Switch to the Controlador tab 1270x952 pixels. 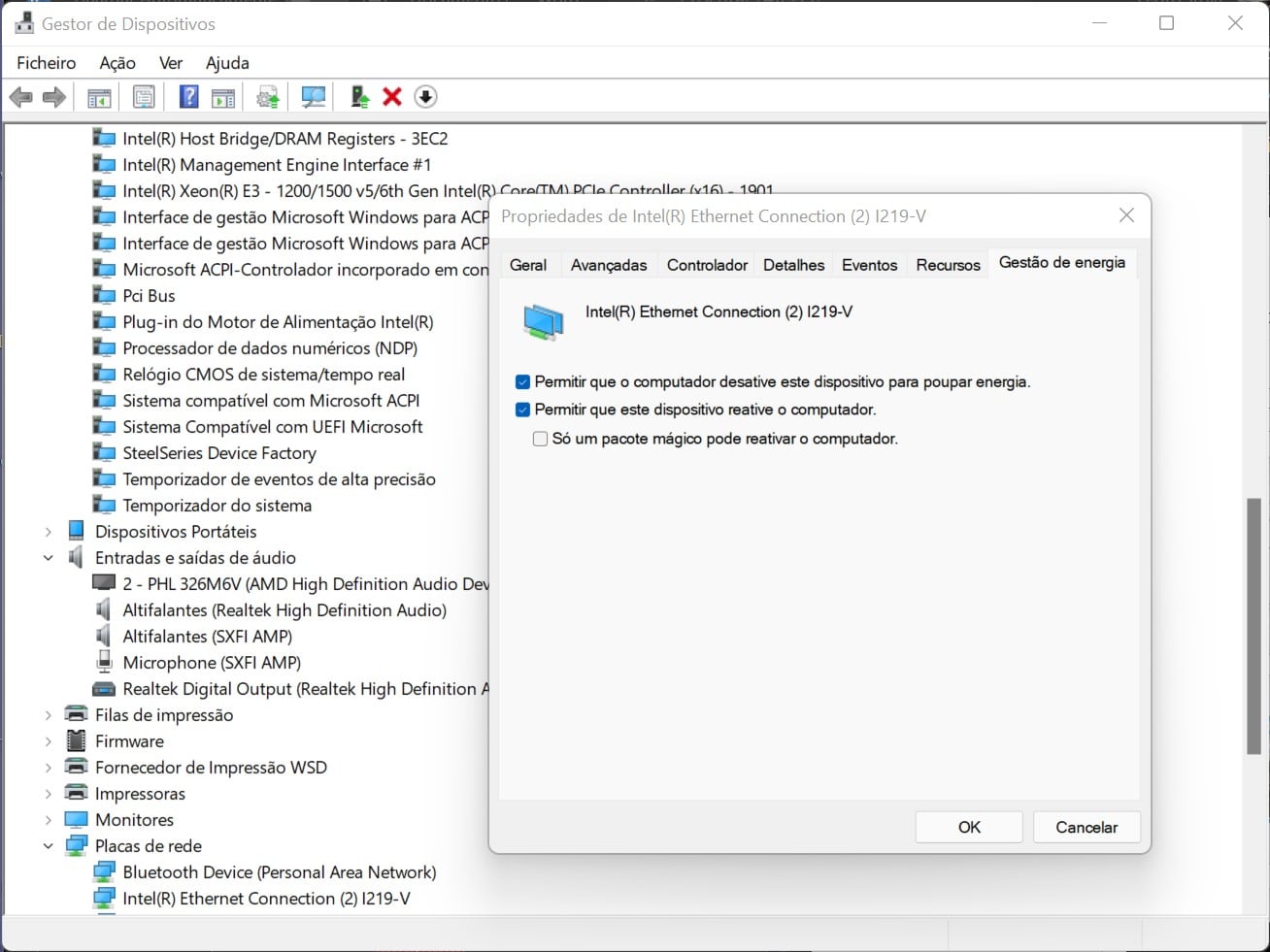(x=707, y=265)
